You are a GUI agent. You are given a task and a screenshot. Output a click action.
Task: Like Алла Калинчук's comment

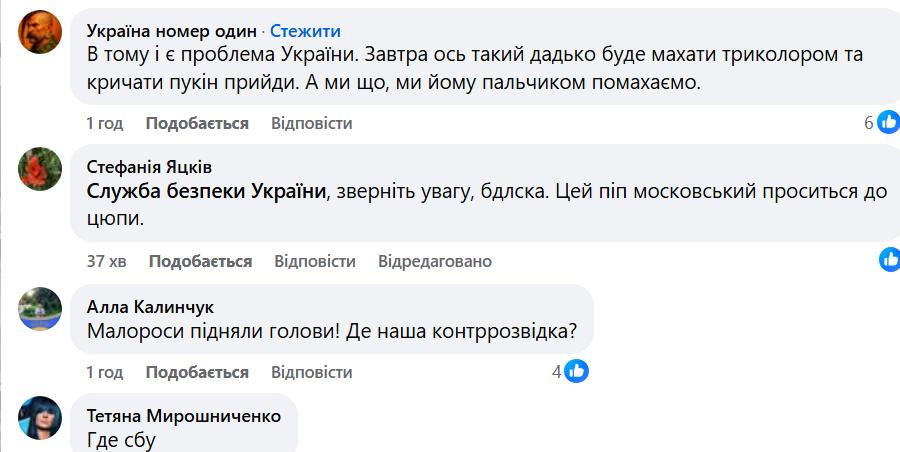click(197, 372)
